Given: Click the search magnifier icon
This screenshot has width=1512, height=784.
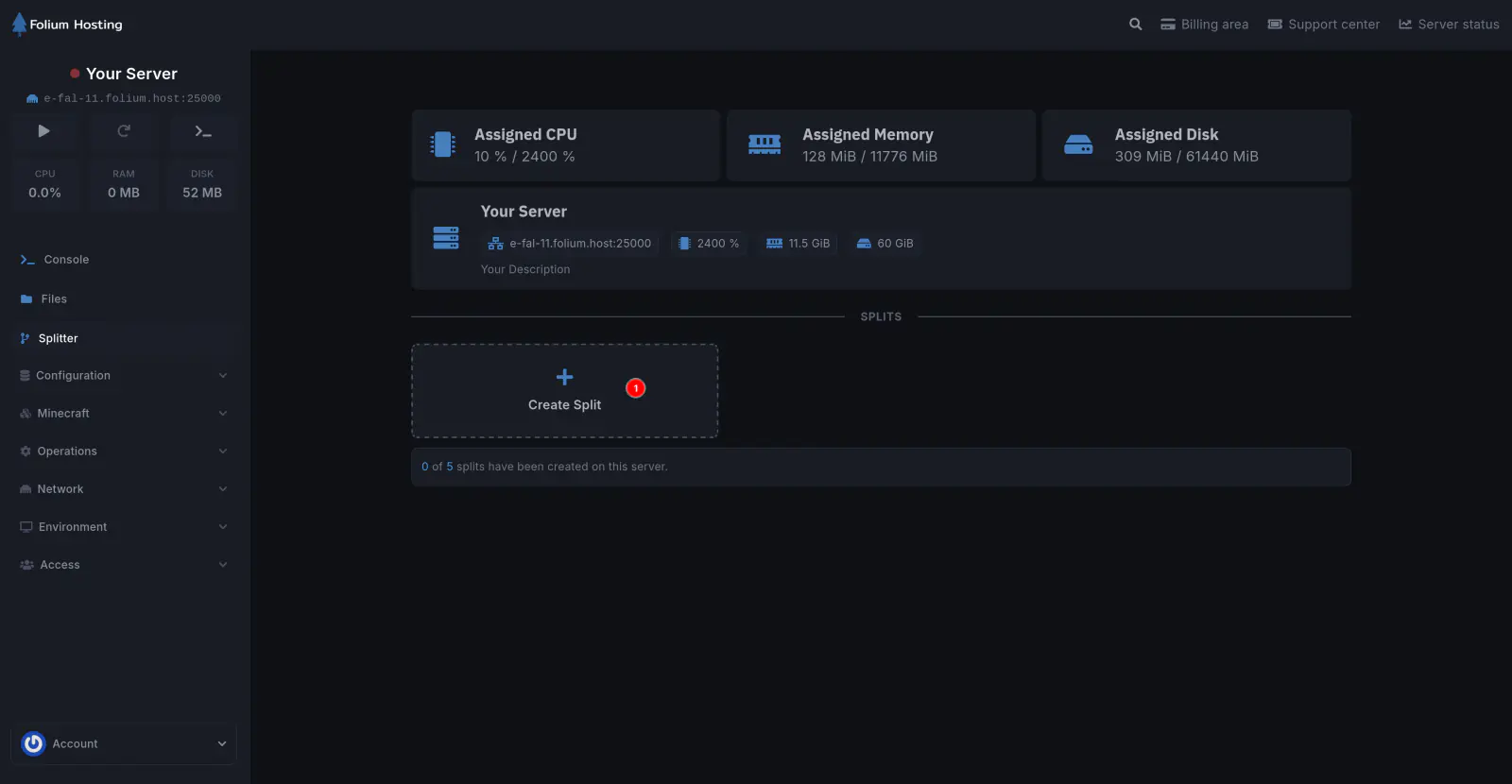Looking at the screenshot, I should (x=1135, y=25).
